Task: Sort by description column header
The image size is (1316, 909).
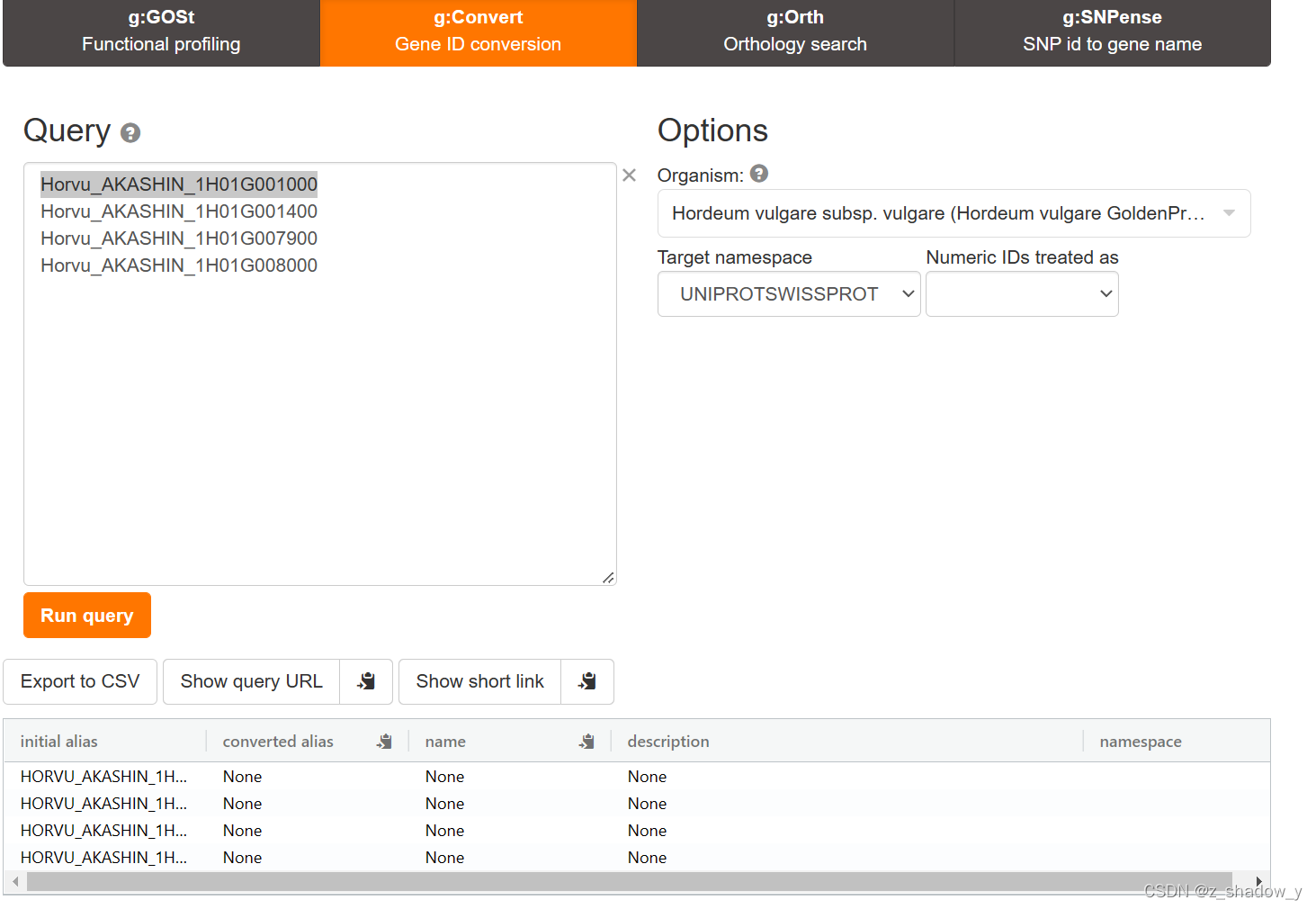Action: click(668, 742)
